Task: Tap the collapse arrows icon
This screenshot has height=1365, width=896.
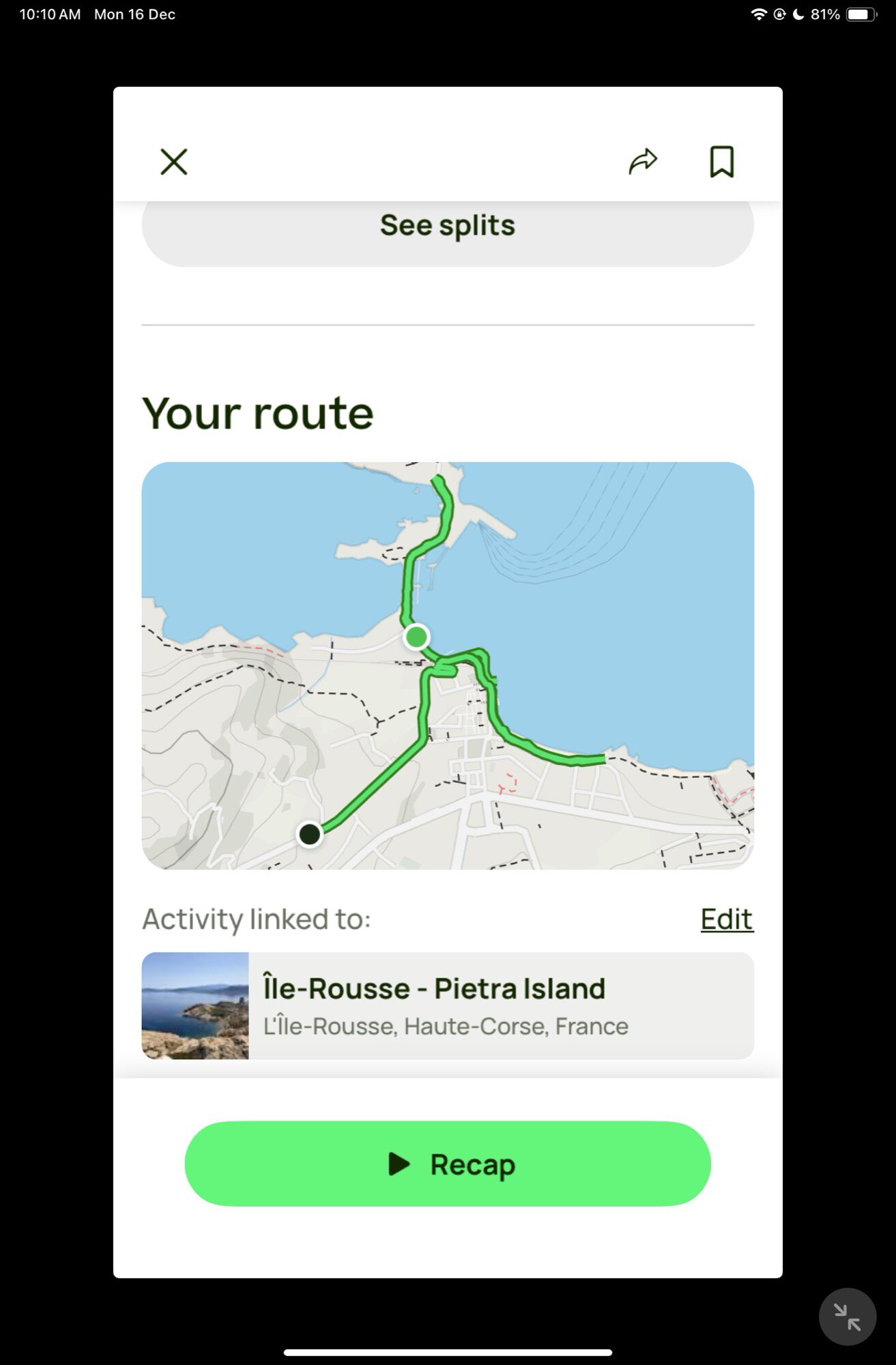Action: coord(847,1317)
